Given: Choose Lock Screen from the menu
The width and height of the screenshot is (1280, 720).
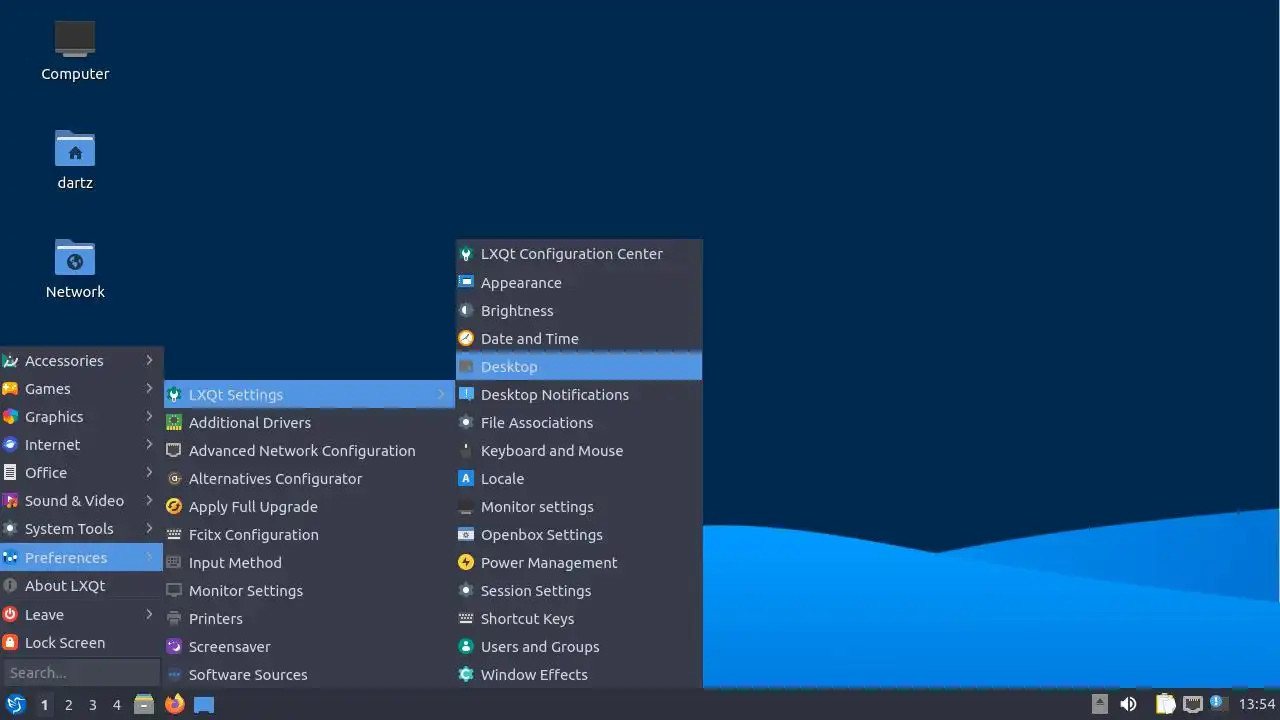Looking at the screenshot, I should (x=81, y=643).
